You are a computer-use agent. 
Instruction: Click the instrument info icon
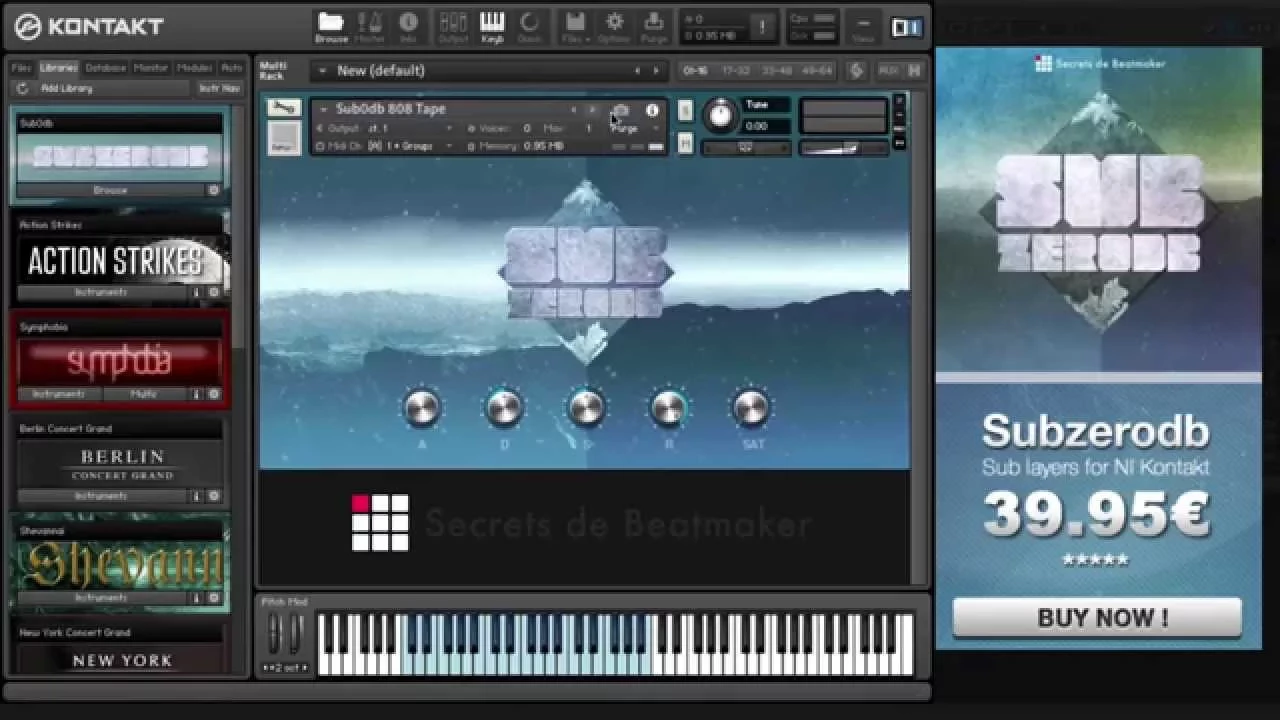652,110
